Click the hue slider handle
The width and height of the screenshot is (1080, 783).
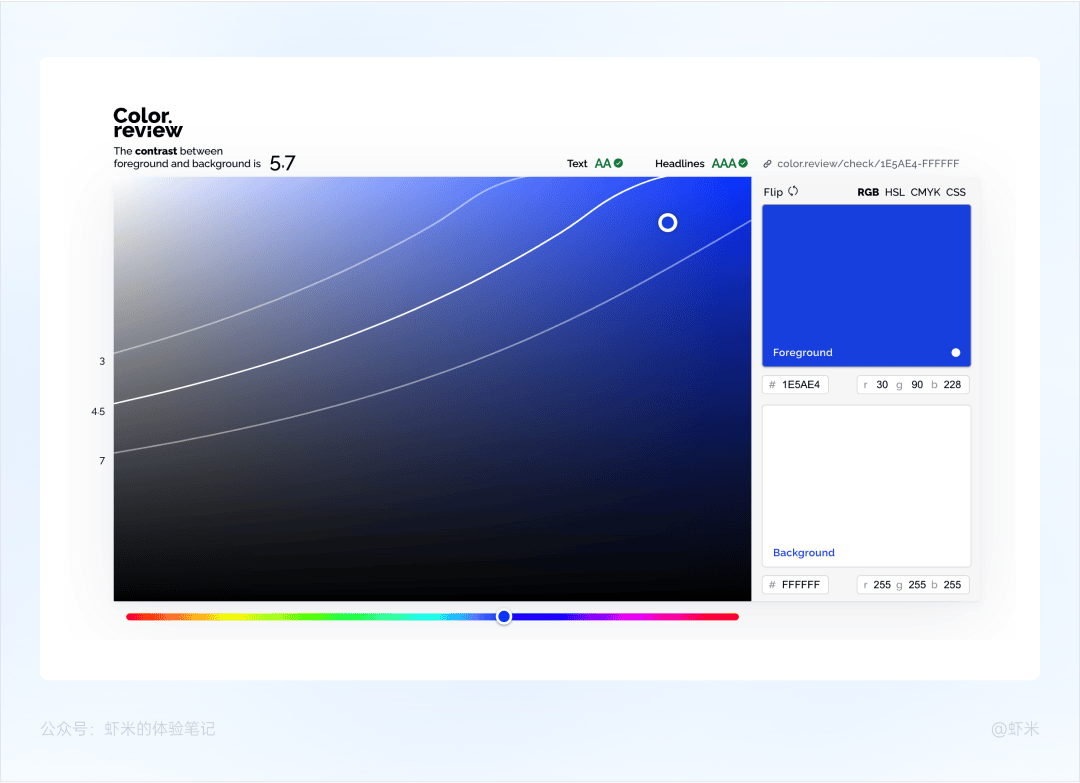point(504,616)
